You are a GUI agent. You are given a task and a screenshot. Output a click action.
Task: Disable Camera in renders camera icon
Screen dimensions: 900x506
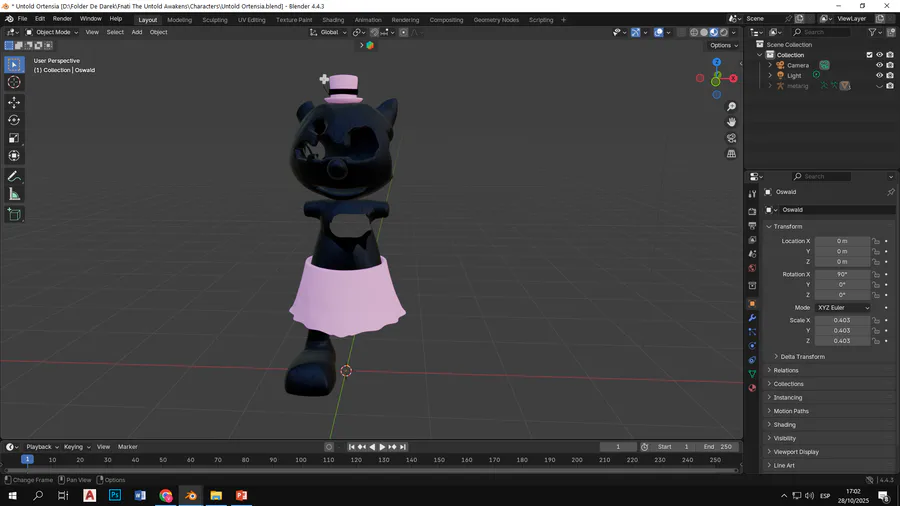(x=890, y=65)
